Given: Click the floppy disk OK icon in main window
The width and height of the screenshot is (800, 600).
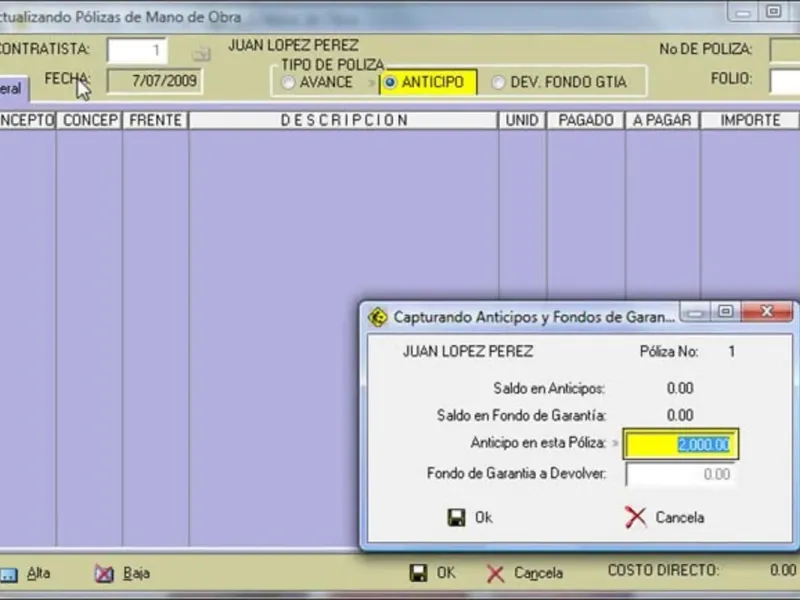Looking at the screenshot, I should click(418, 573).
